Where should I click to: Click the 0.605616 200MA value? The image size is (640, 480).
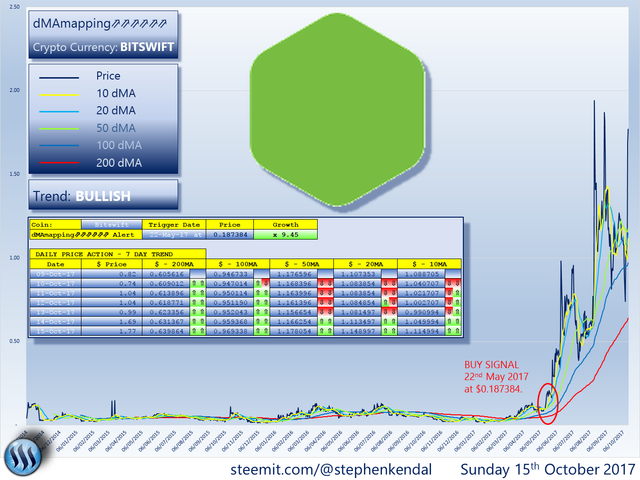pos(166,274)
